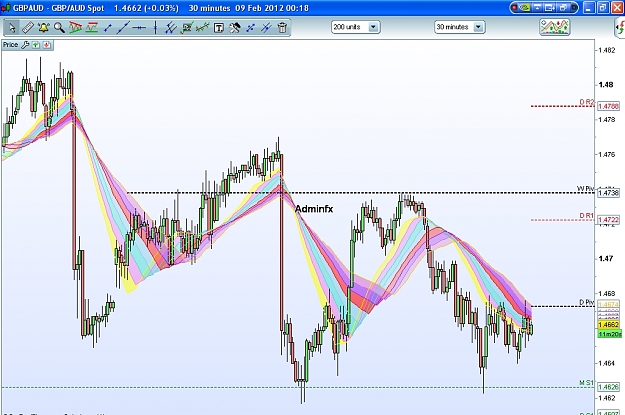Click the detach window arrow icon
The image size is (625, 415).
(x=550, y=8)
